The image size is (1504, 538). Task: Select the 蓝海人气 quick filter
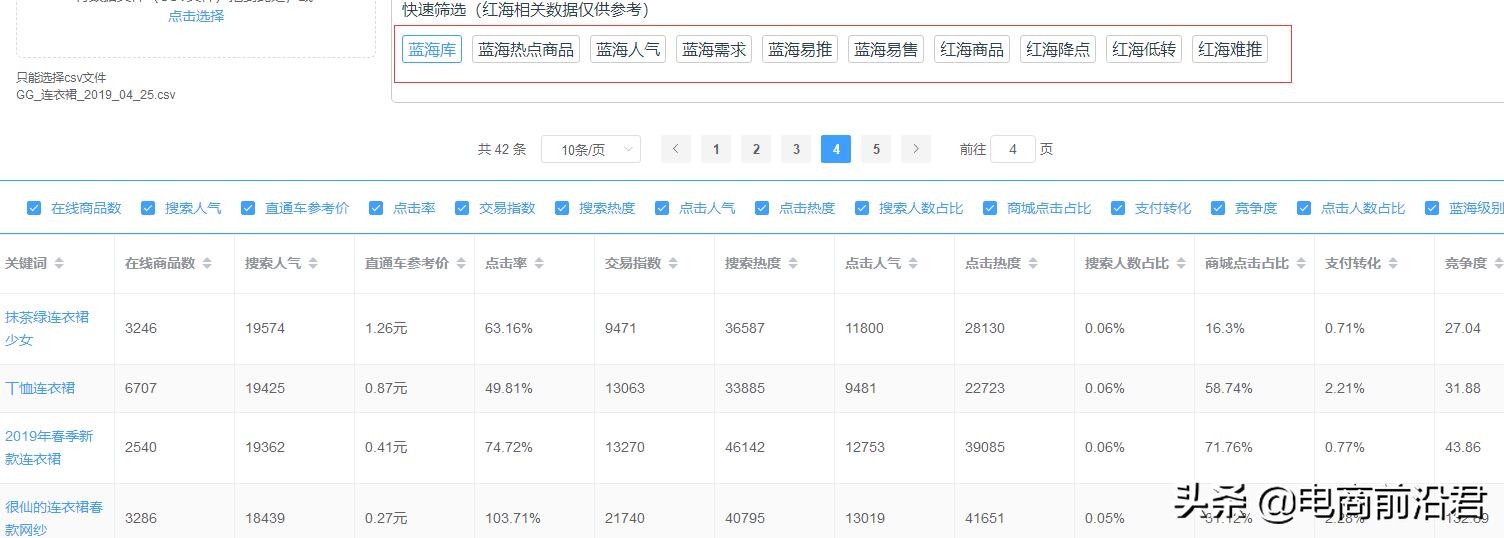(x=628, y=49)
